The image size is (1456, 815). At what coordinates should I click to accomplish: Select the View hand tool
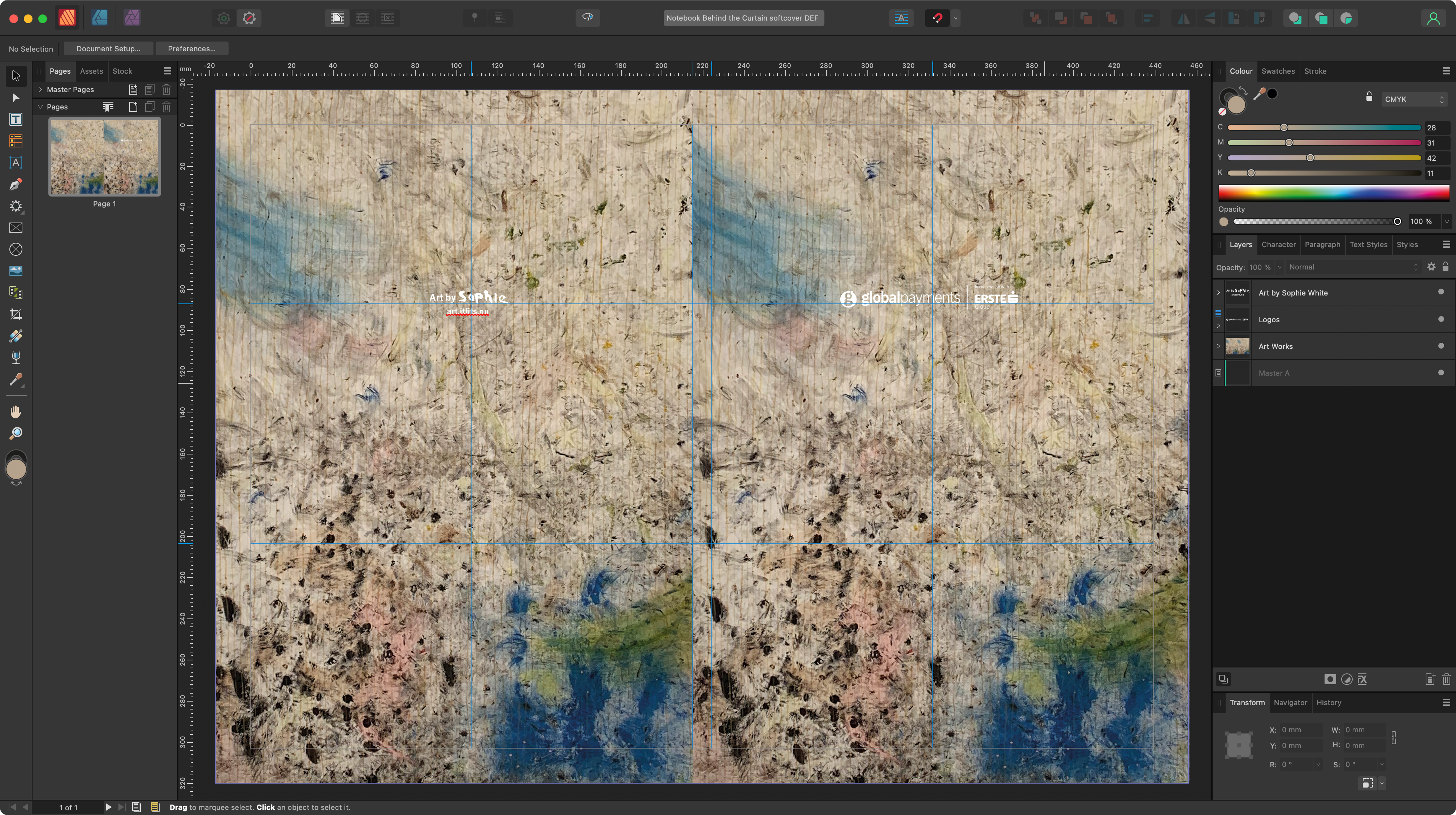point(16,411)
